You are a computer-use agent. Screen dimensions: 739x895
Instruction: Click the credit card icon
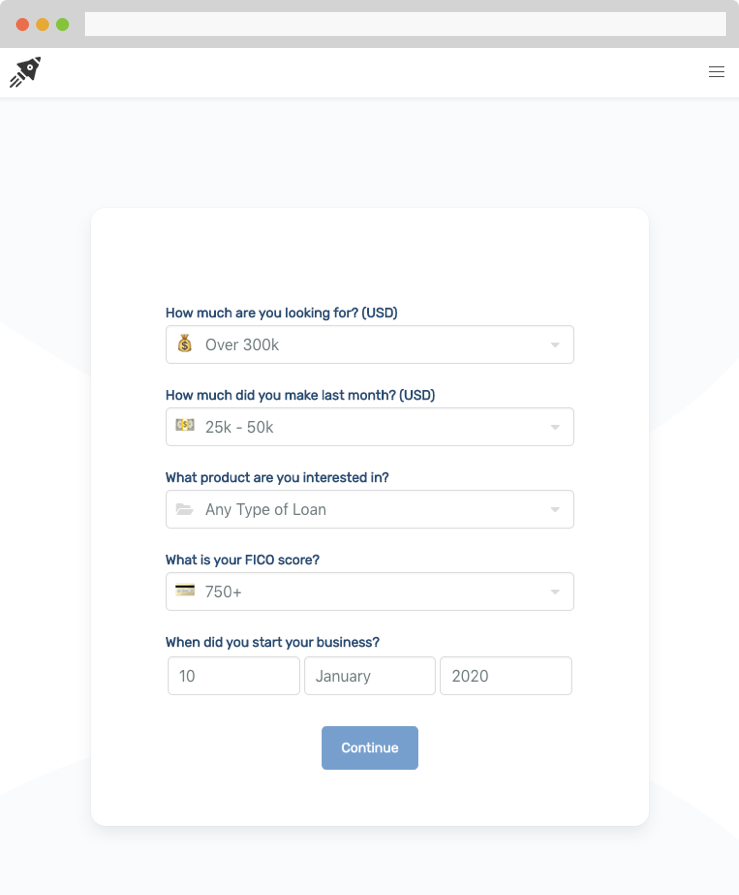pos(185,591)
